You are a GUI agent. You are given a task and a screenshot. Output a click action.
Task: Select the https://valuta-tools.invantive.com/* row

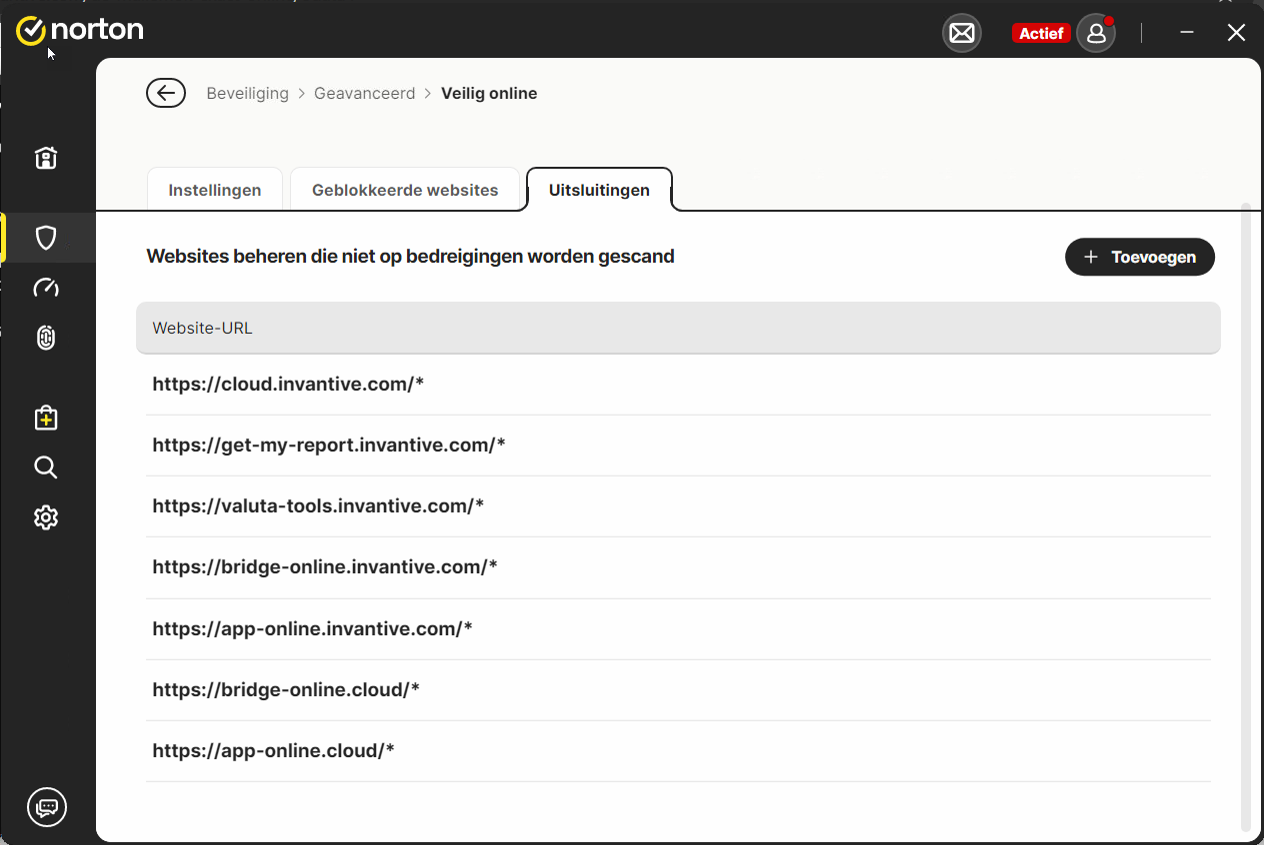[678, 506]
